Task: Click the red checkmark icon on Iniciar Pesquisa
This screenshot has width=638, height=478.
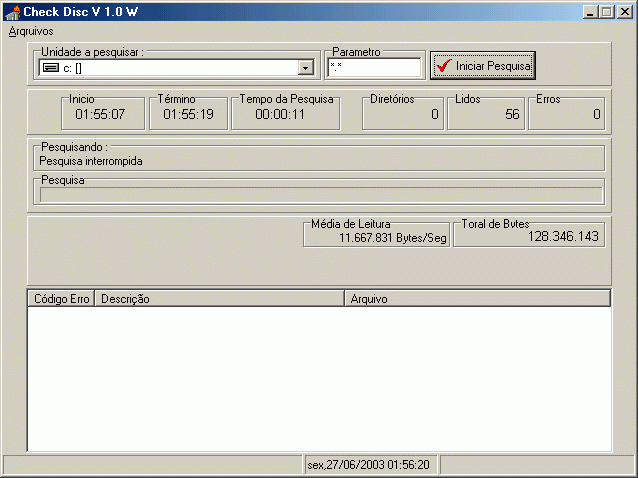Action: tap(444, 66)
